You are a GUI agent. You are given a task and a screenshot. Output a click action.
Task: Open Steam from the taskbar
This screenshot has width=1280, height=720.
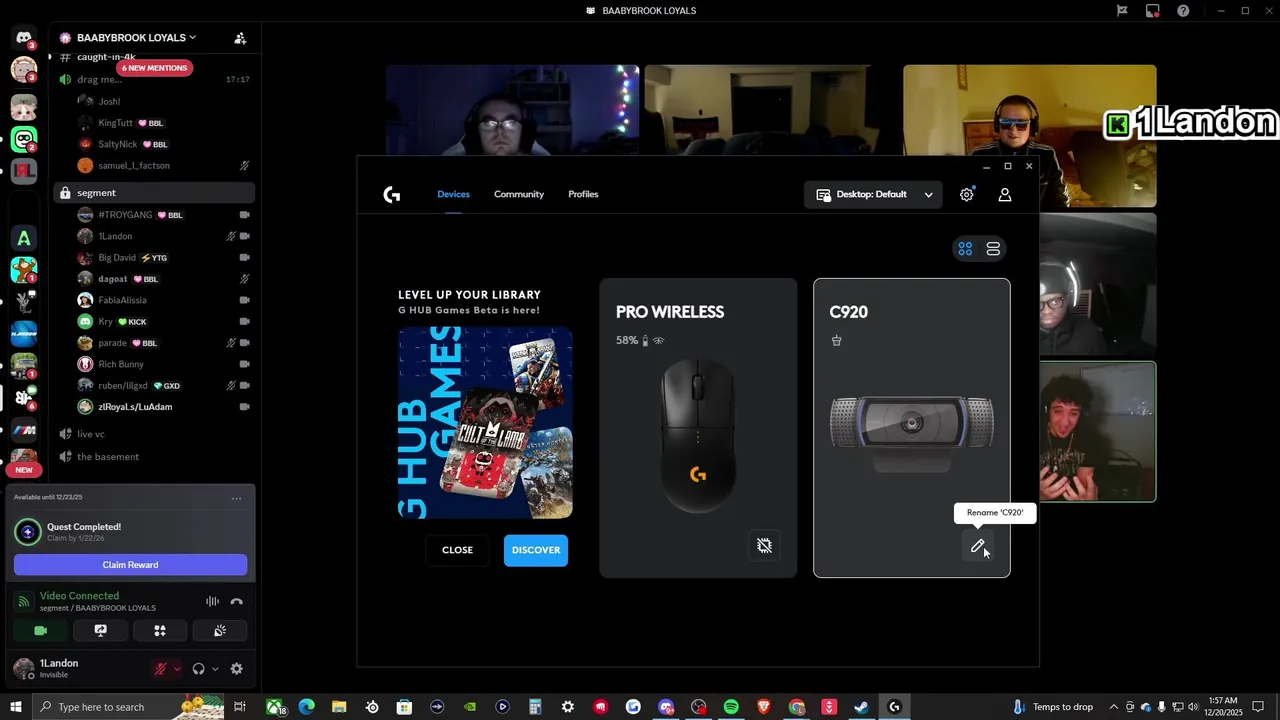[861, 707]
